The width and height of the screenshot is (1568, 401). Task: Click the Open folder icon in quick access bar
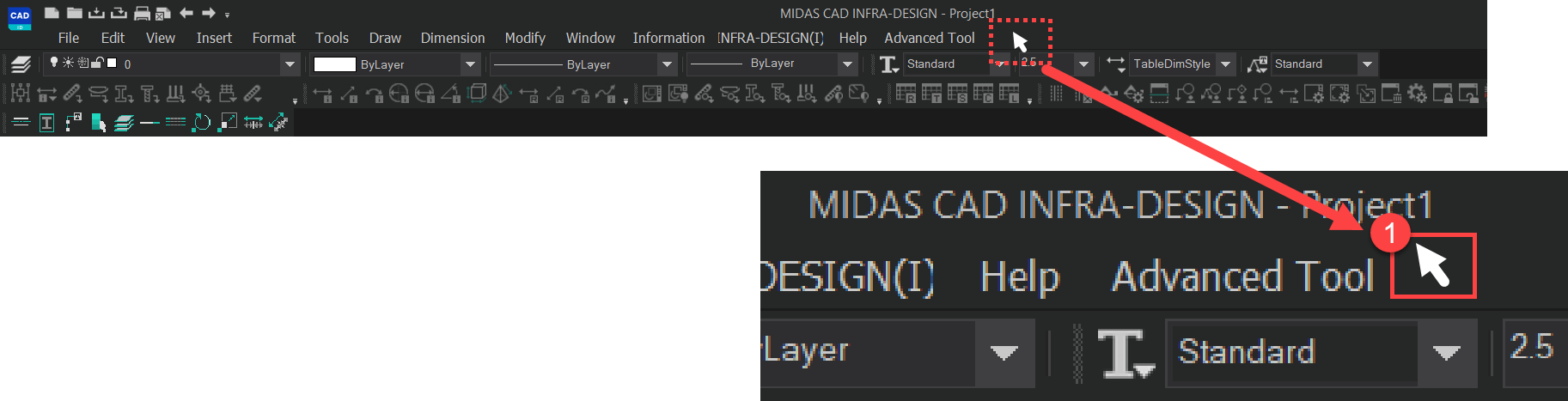pyautogui.click(x=75, y=13)
